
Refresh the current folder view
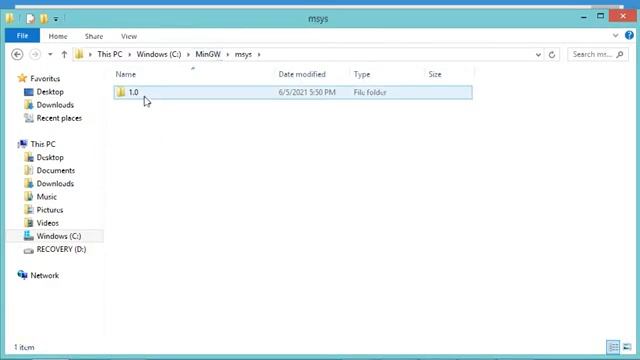552,55
